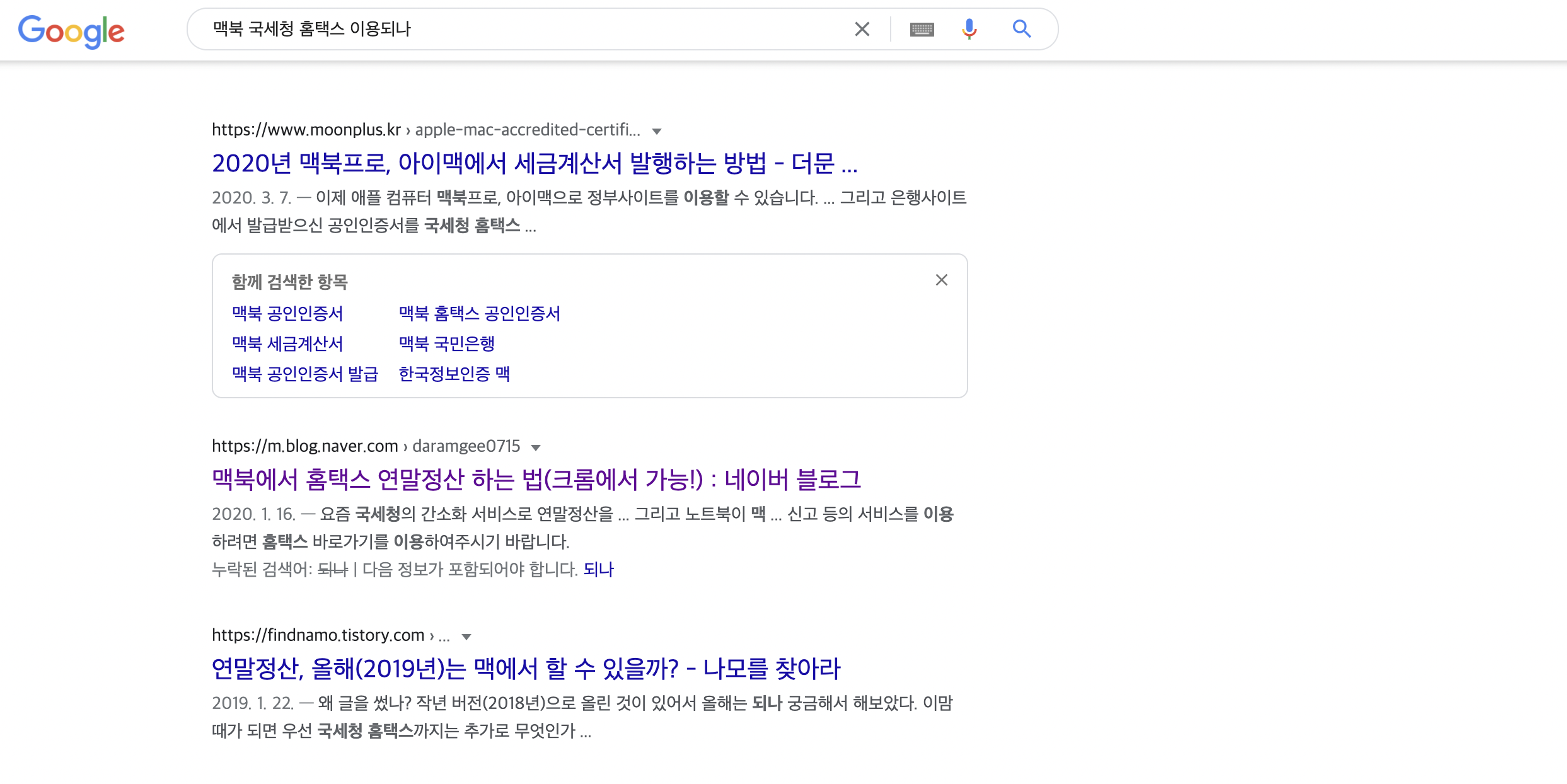Open 연말정산 올해(2019년)는 맥에서 result

[x=526, y=669]
